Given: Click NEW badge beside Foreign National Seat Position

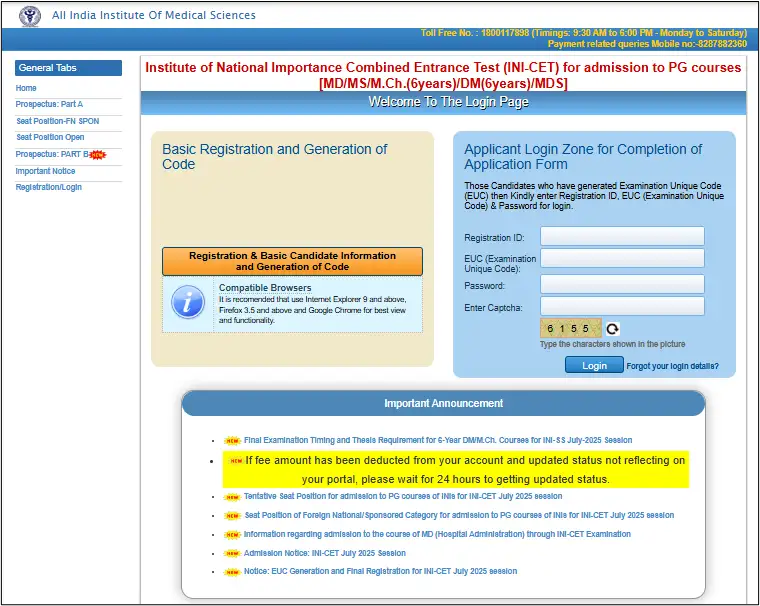Looking at the screenshot, I should pos(233,516).
